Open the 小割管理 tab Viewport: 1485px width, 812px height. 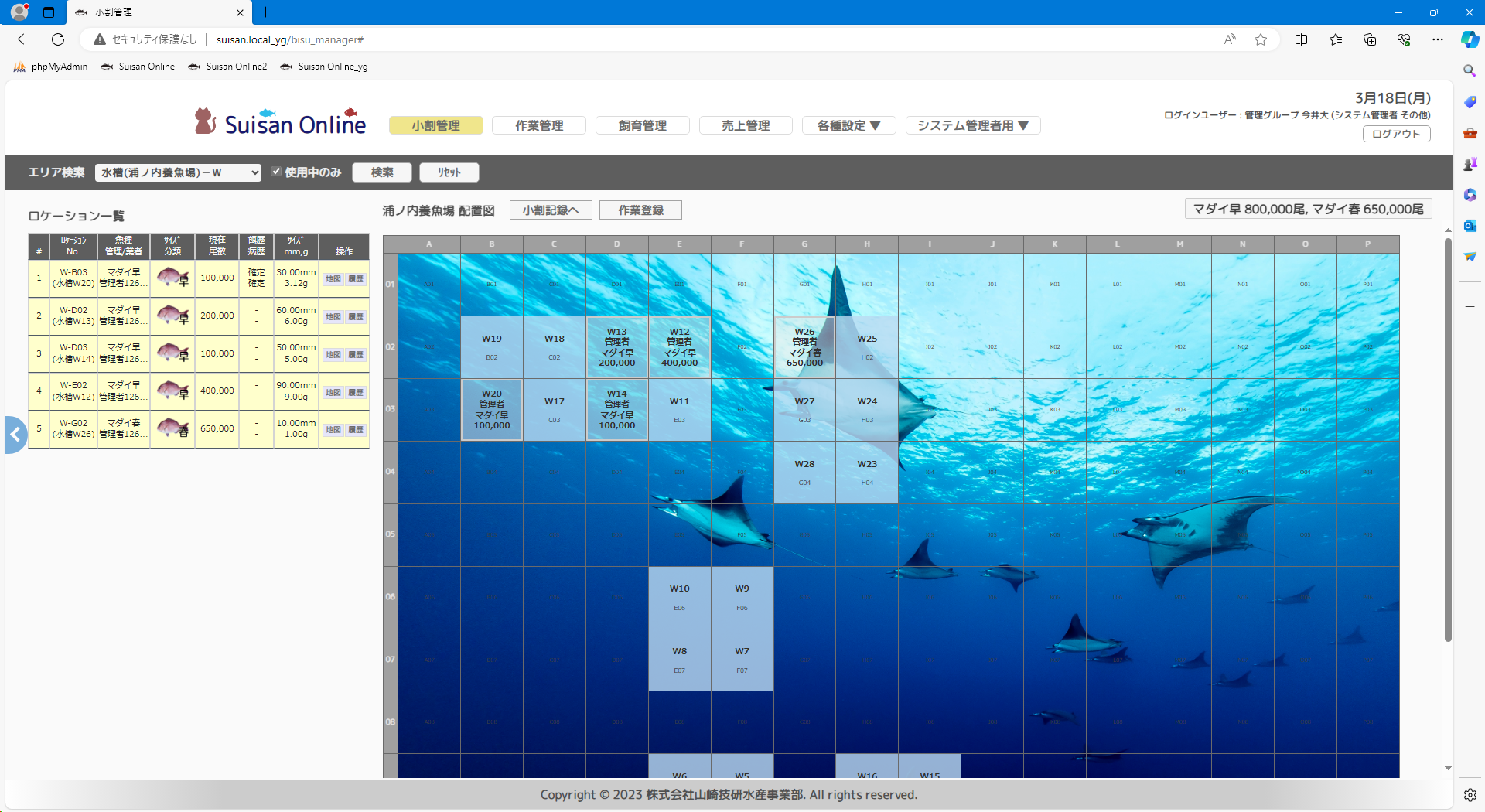pos(436,125)
